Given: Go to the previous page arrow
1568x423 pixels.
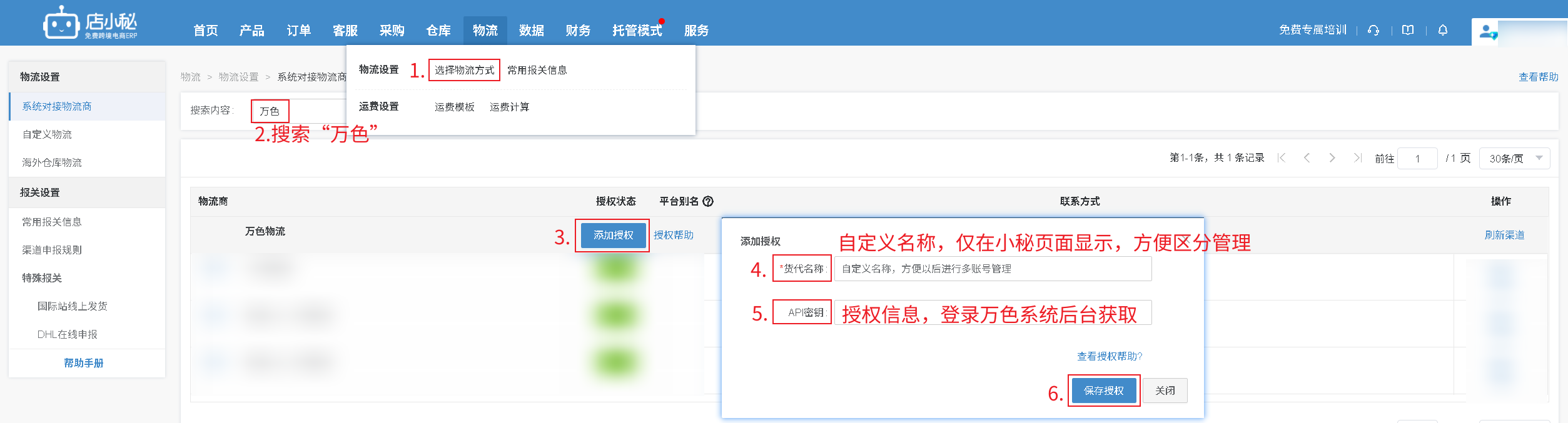Looking at the screenshot, I should pyautogui.click(x=1307, y=158).
